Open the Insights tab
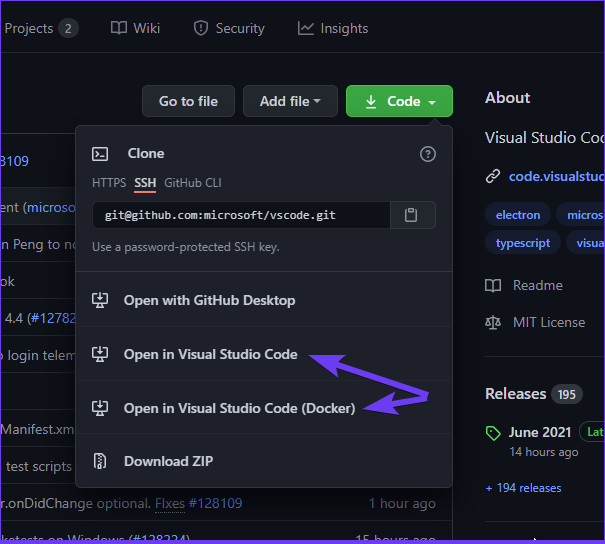The image size is (605, 544). click(333, 28)
